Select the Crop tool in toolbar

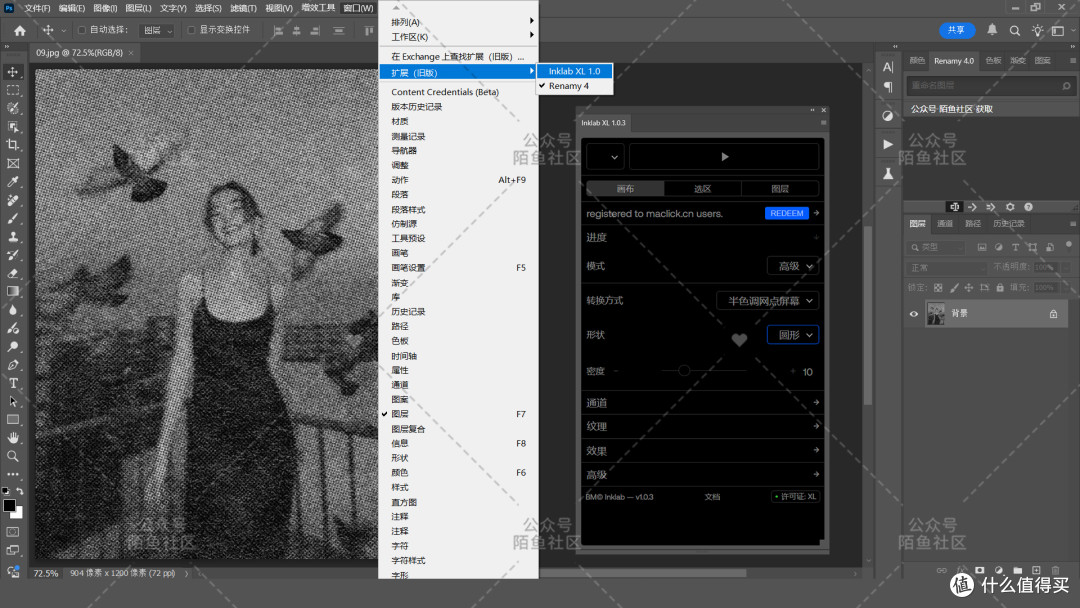pyautogui.click(x=13, y=145)
